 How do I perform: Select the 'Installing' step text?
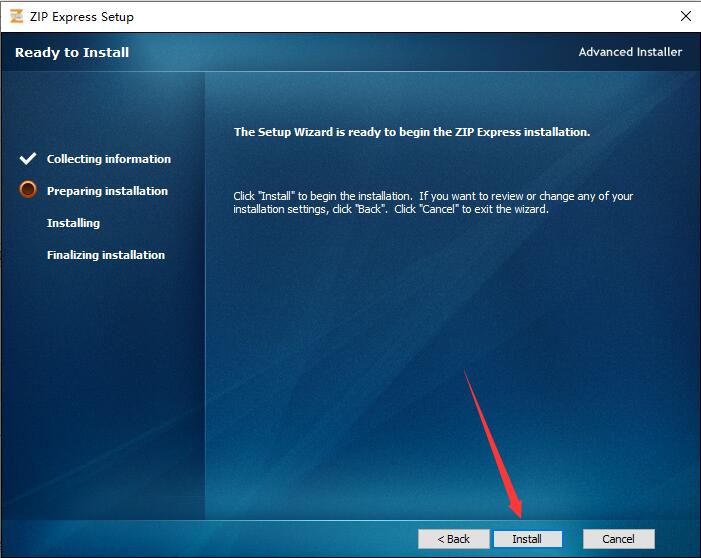click(73, 223)
